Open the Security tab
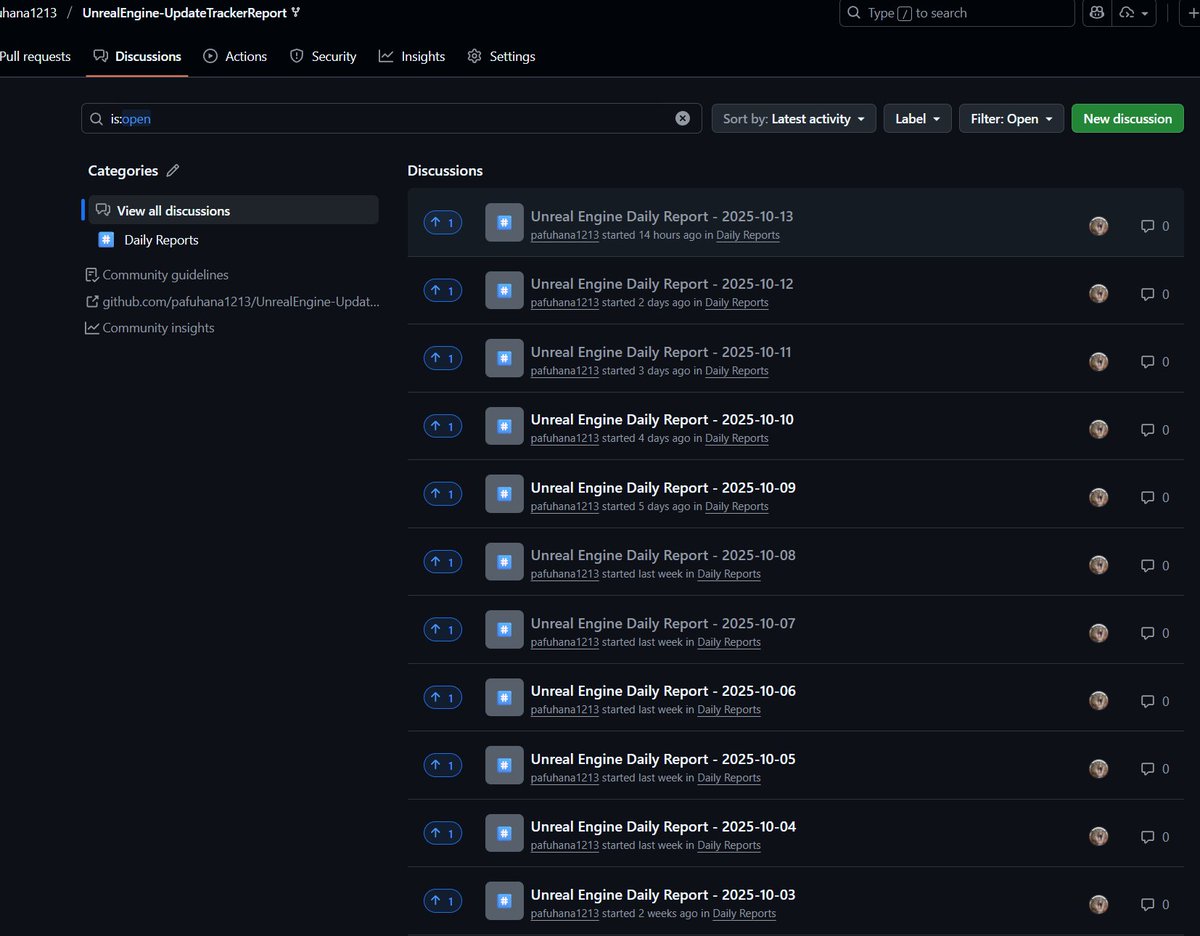This screenshot has height=936, width=1200. (323, 56)
